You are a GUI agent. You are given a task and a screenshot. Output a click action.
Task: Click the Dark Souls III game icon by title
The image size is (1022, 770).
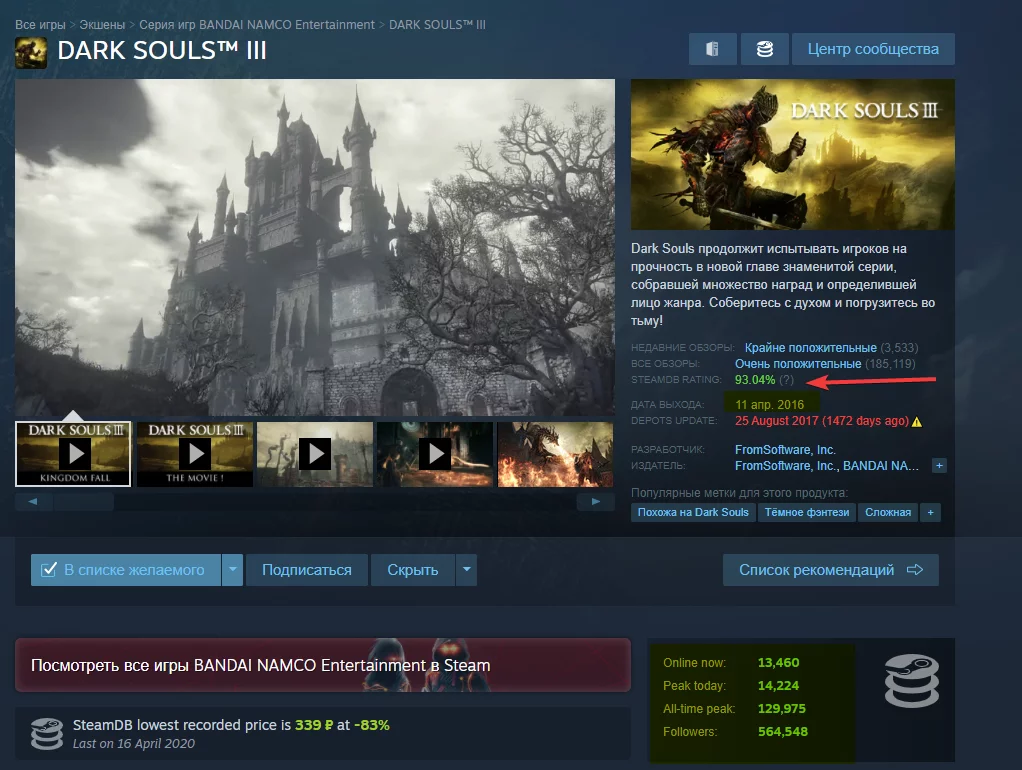pos(31,53)
